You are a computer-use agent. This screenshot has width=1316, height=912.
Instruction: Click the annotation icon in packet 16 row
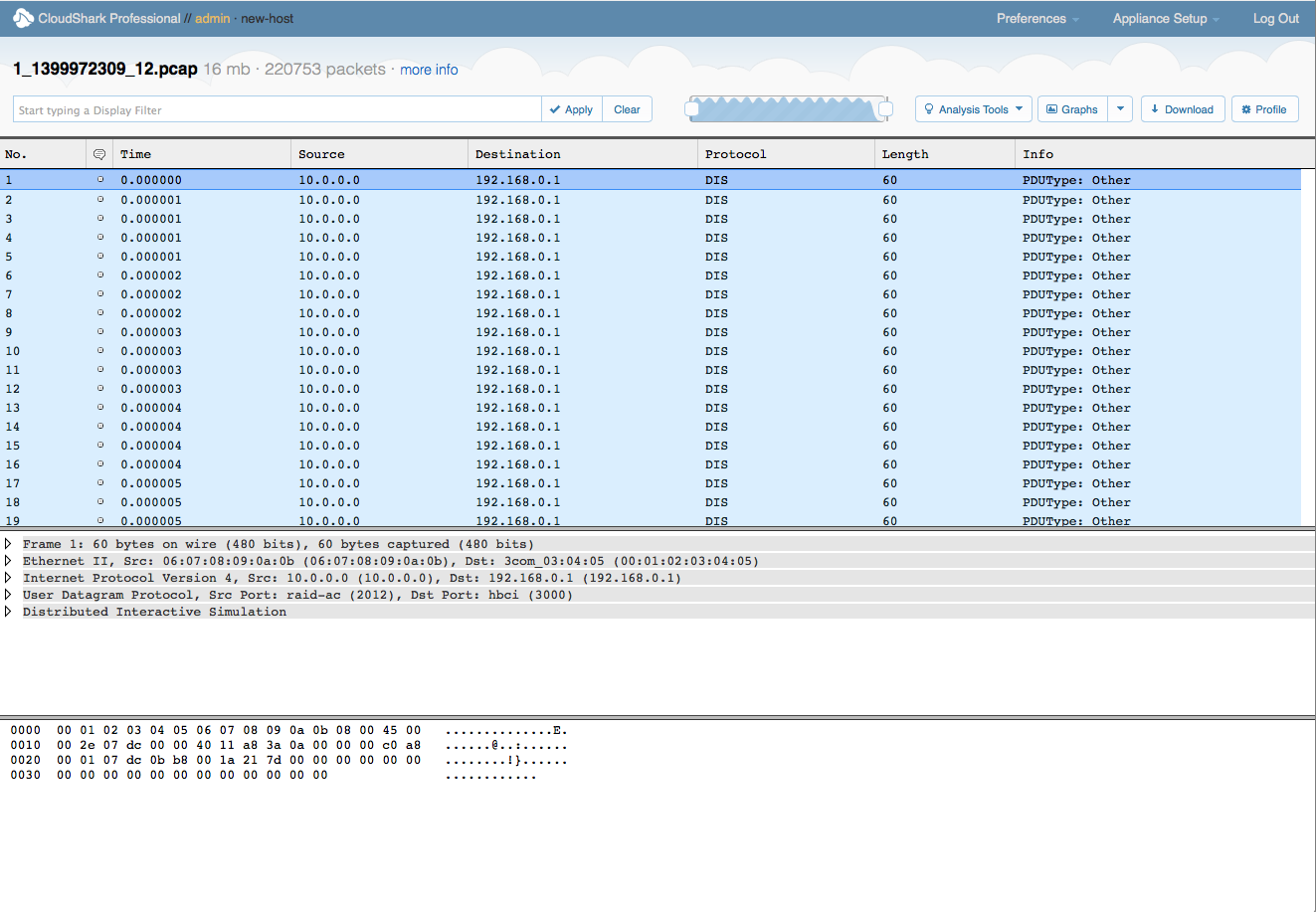coord(99,463)
